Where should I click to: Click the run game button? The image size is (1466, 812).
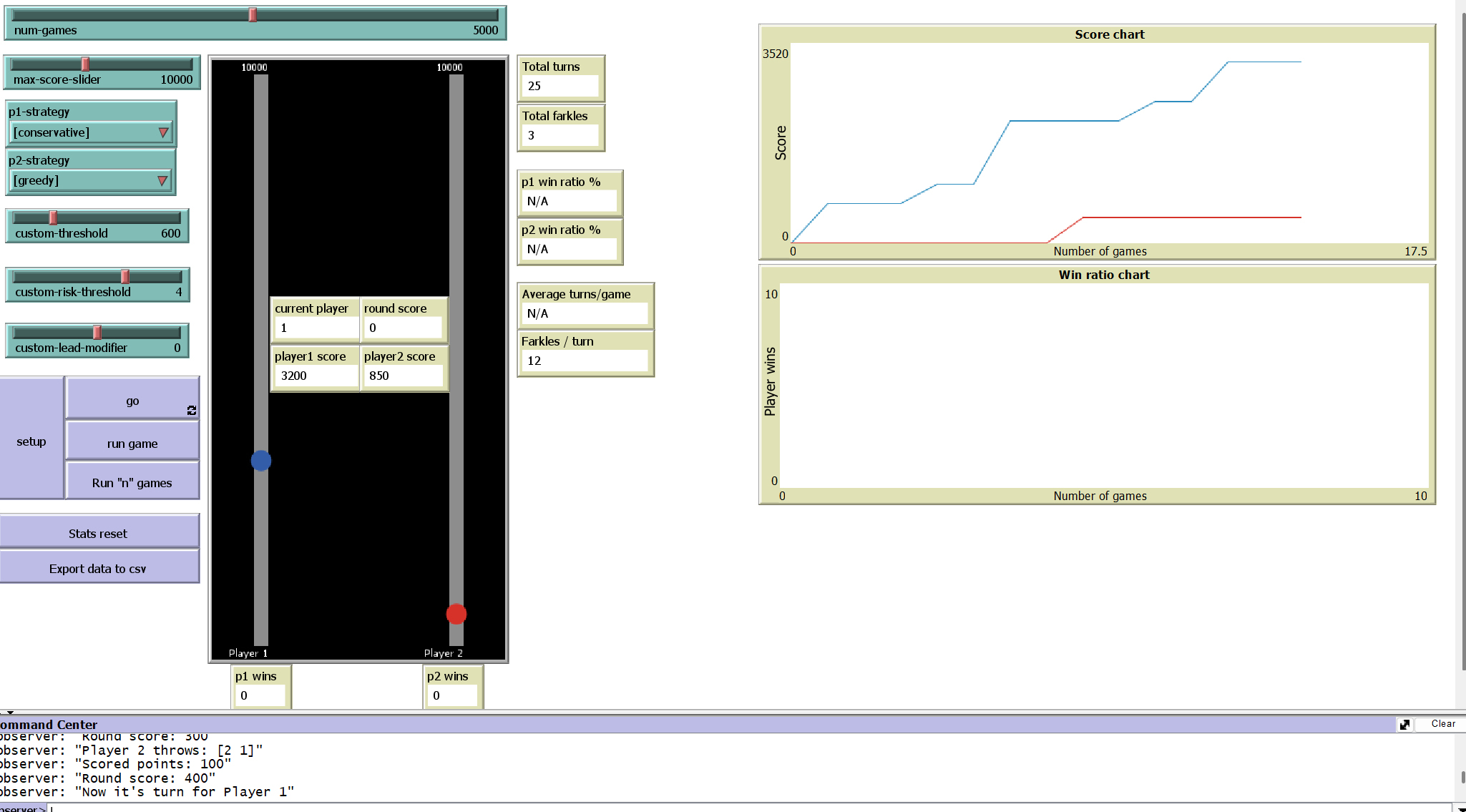[132, 443]
